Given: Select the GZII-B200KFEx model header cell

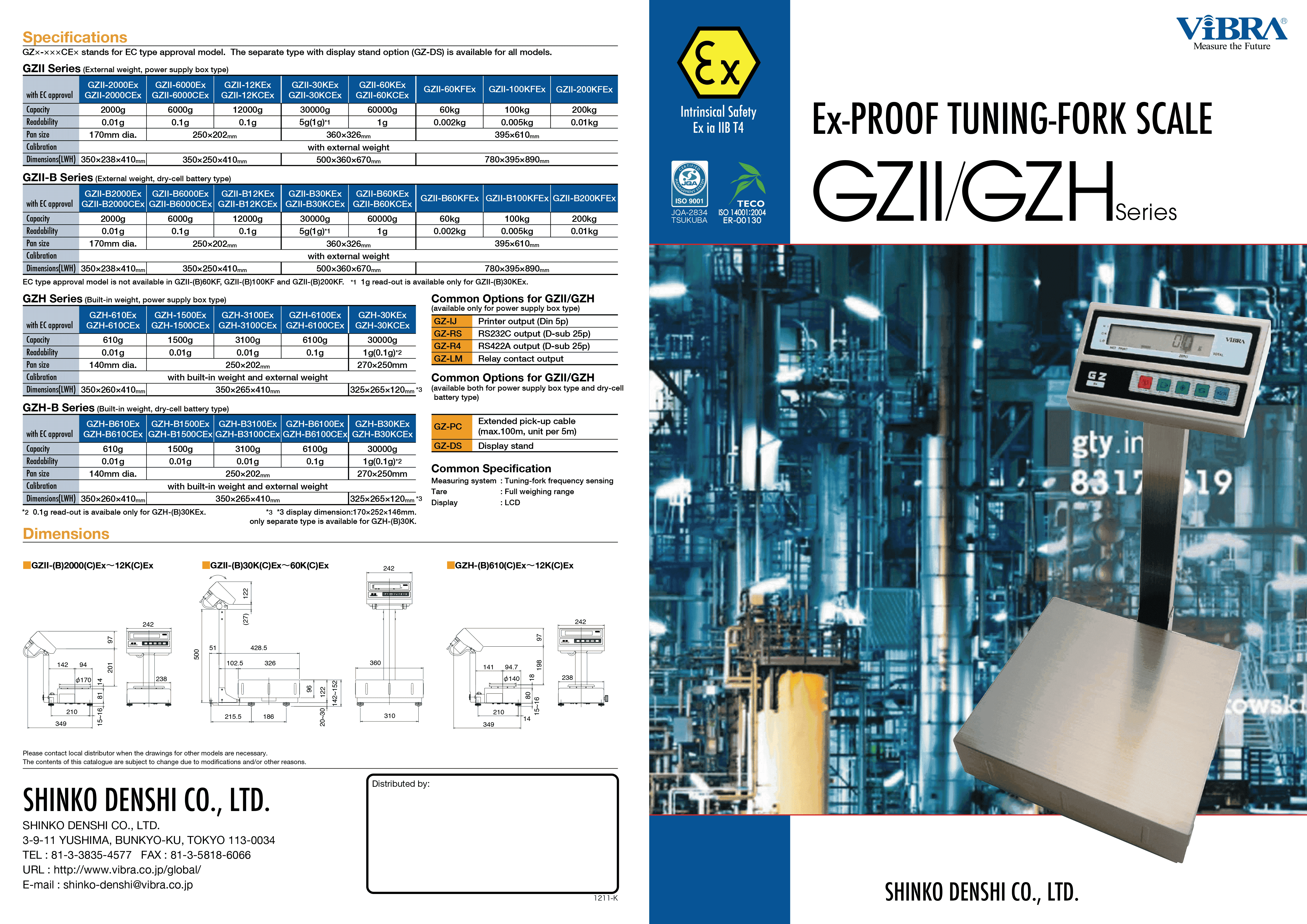Looking at the screenshot, I should click(x=584, y=198).
